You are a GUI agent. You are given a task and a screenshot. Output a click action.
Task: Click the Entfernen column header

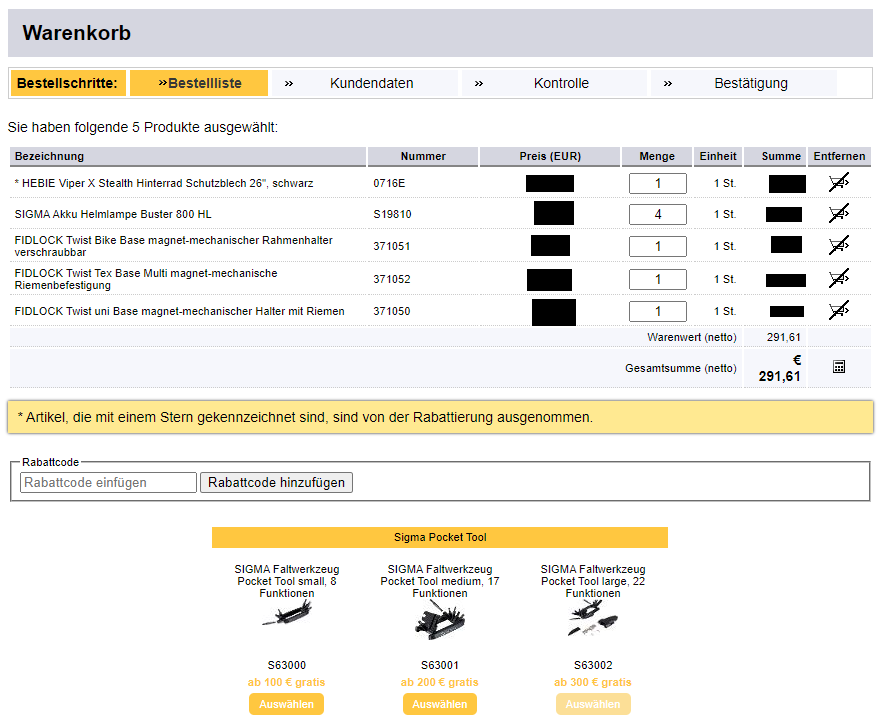tap(839, 156)
